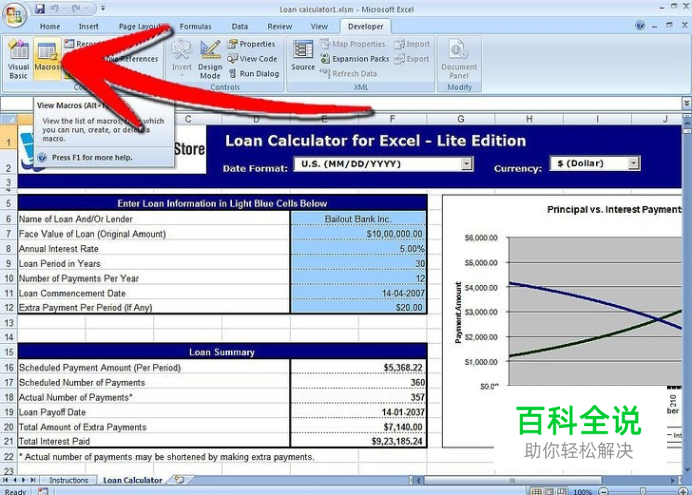Switch to the Home tab
The width and height of the screenshot is (692, 495).
(x=50, y=26)
